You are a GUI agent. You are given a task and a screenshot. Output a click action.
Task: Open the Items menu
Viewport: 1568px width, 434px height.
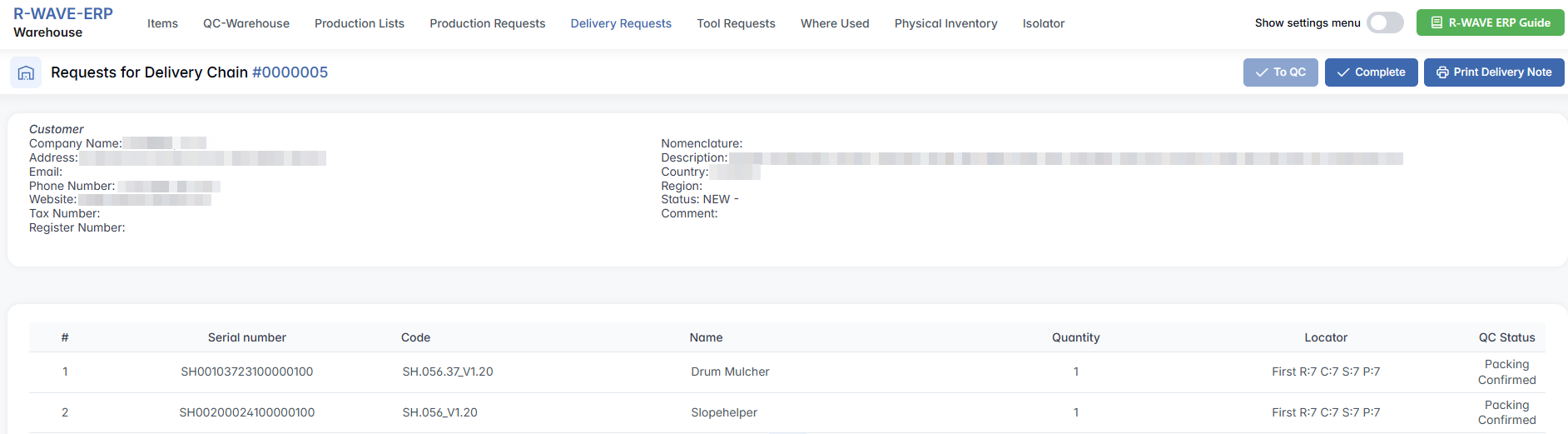[162, 23]
